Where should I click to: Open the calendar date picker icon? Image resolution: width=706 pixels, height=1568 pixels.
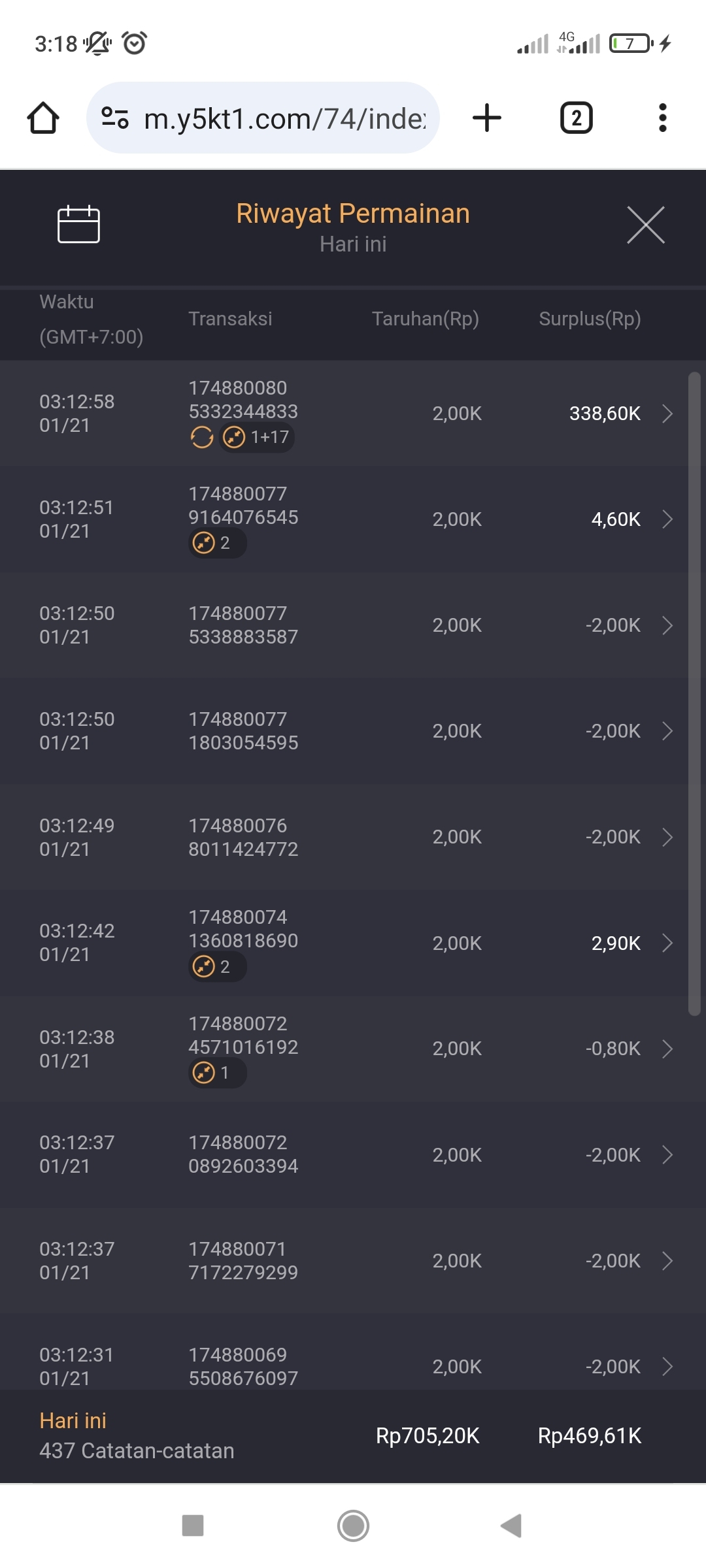(78, 225)
